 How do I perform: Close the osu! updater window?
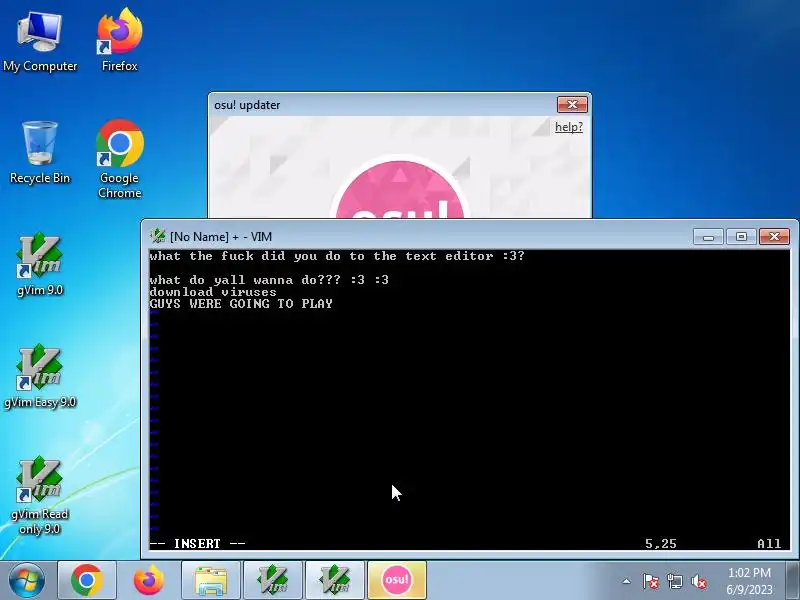[572, 105]
